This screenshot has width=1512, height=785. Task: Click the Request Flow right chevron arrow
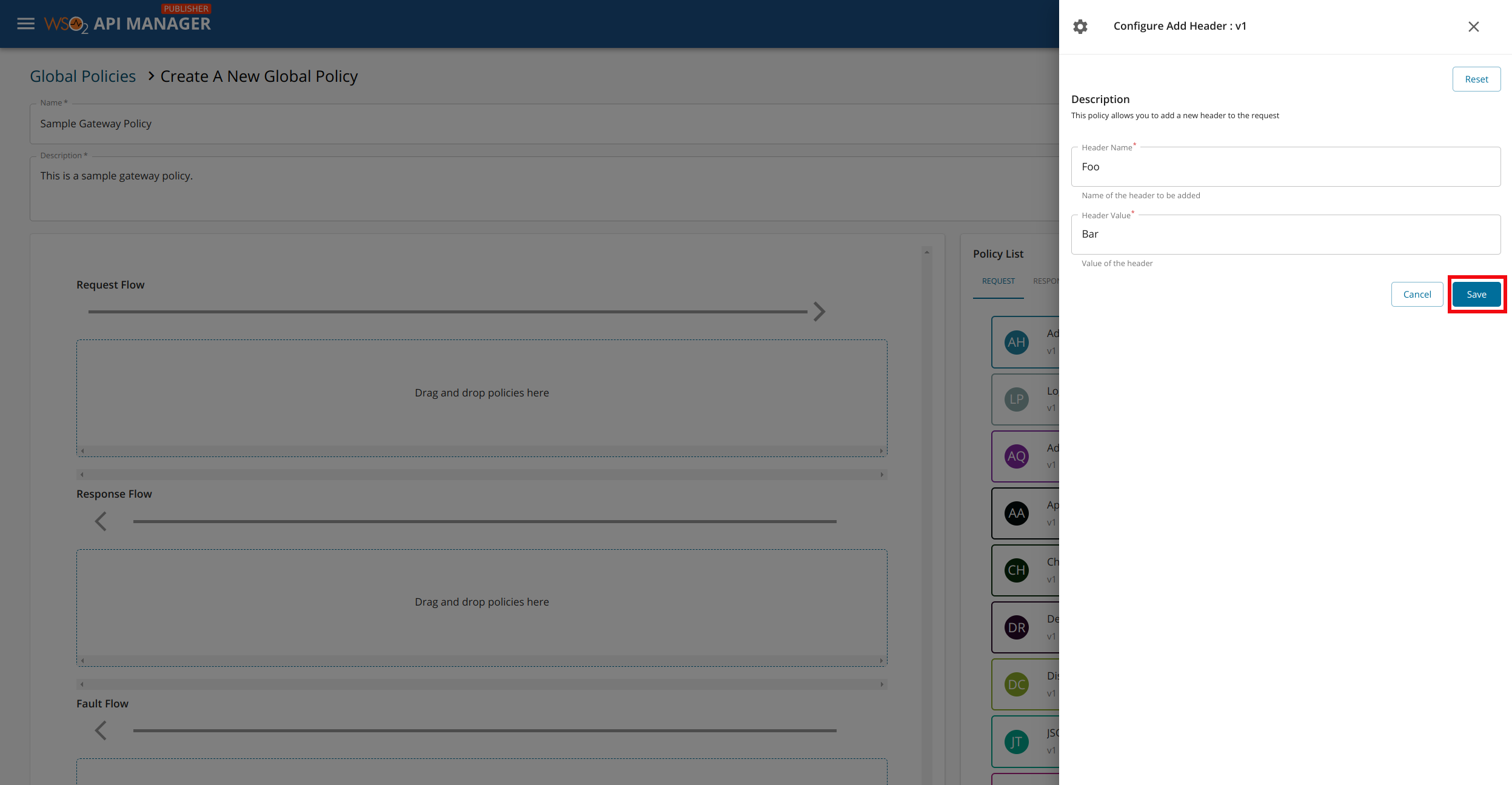click(x=819, y=312)
